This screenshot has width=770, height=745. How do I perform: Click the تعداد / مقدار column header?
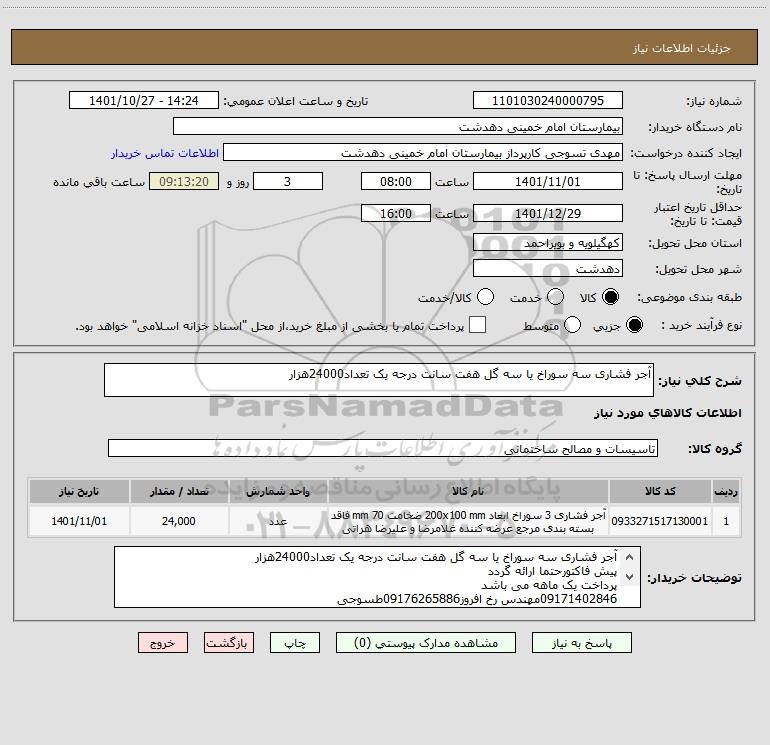(x=179, y=492)
